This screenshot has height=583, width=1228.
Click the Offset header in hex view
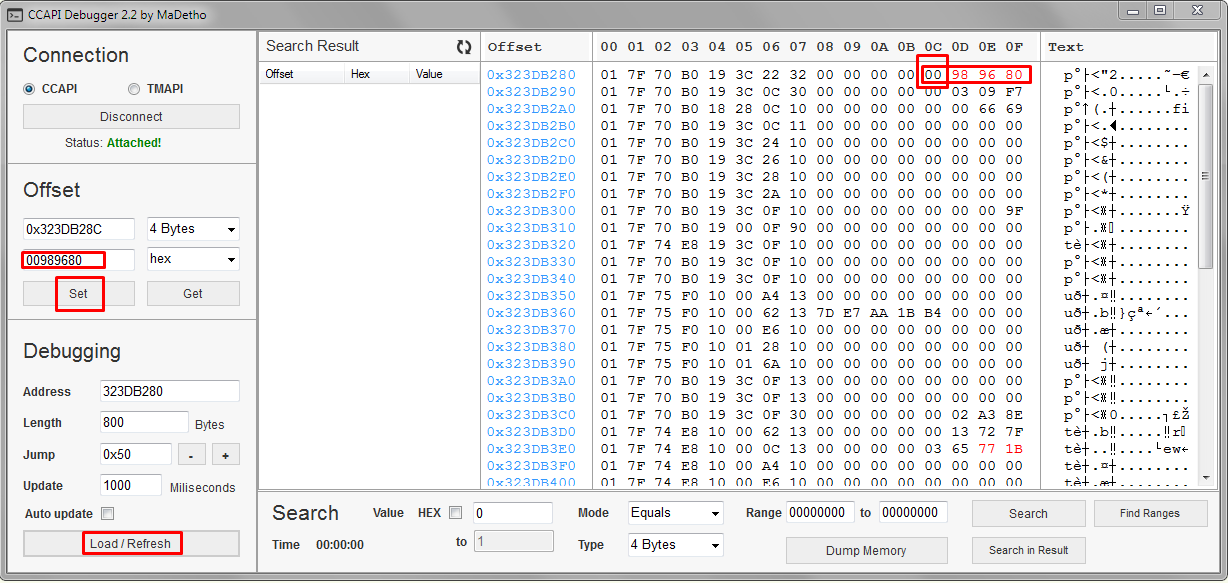click(x=515, y=47)
